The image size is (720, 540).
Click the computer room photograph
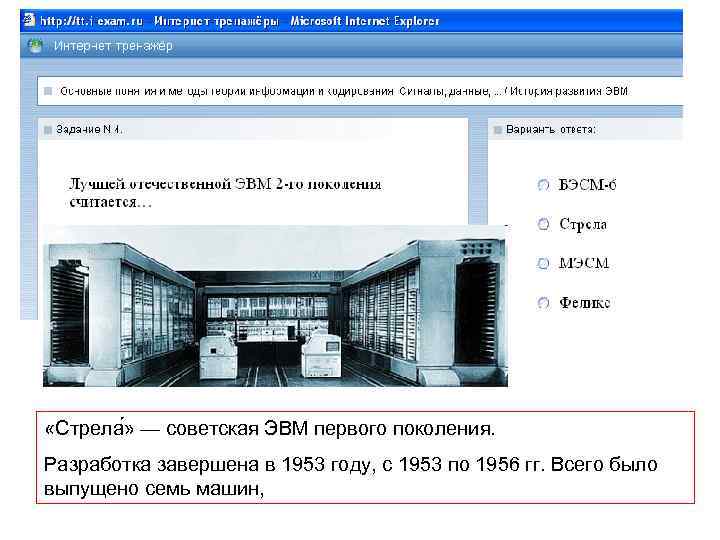coord(276,306)
